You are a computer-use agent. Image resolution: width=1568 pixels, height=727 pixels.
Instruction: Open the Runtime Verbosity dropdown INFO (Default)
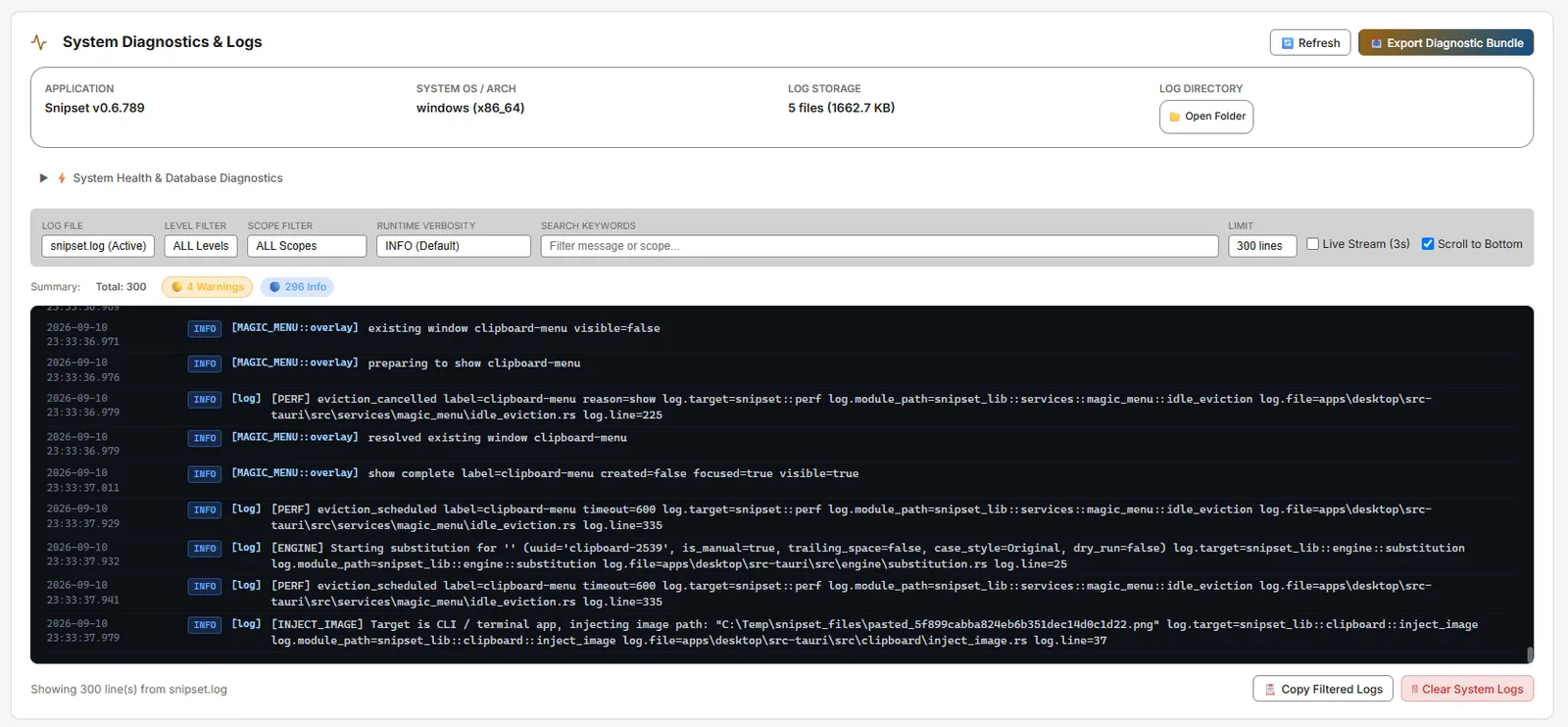[454, 246]
